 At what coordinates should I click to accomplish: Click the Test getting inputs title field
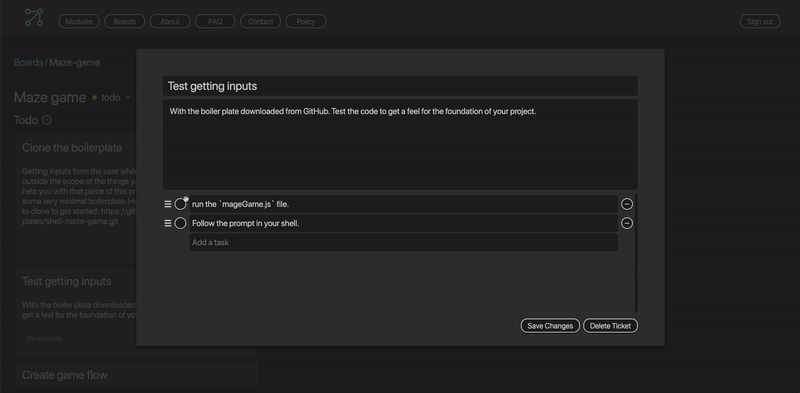400,86
